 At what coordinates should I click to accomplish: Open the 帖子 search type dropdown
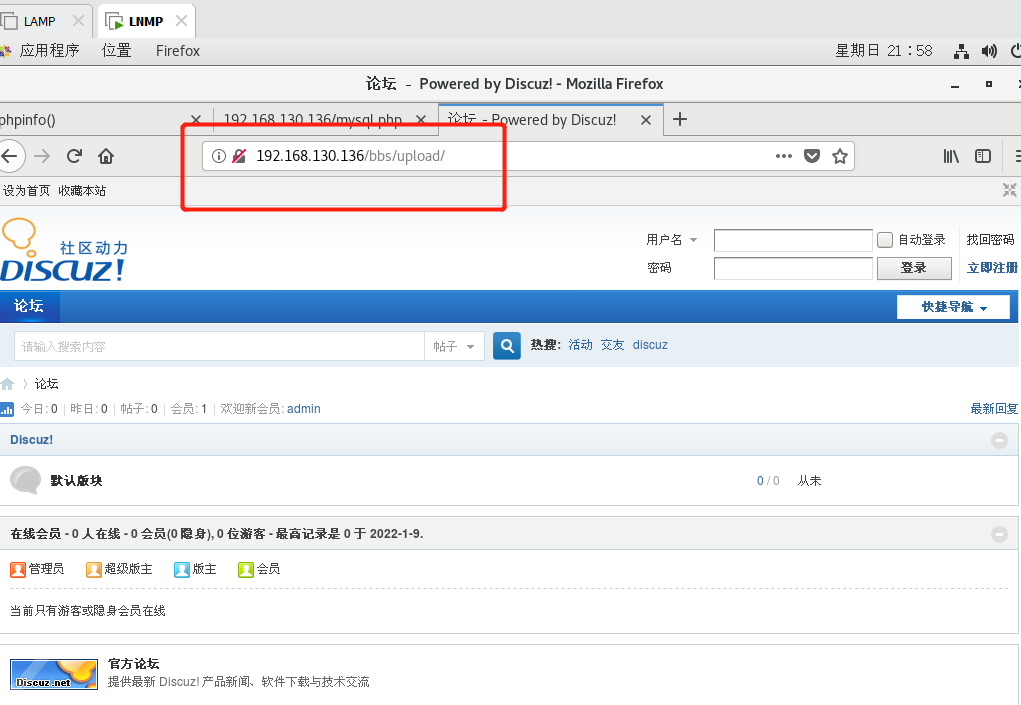pos(455,346)
